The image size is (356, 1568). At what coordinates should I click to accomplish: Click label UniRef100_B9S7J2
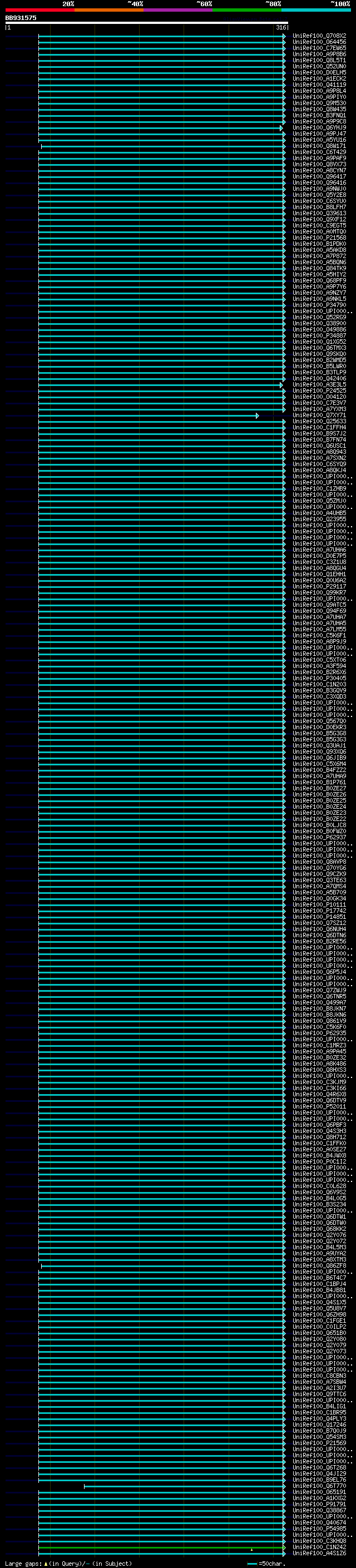point(319,433)
